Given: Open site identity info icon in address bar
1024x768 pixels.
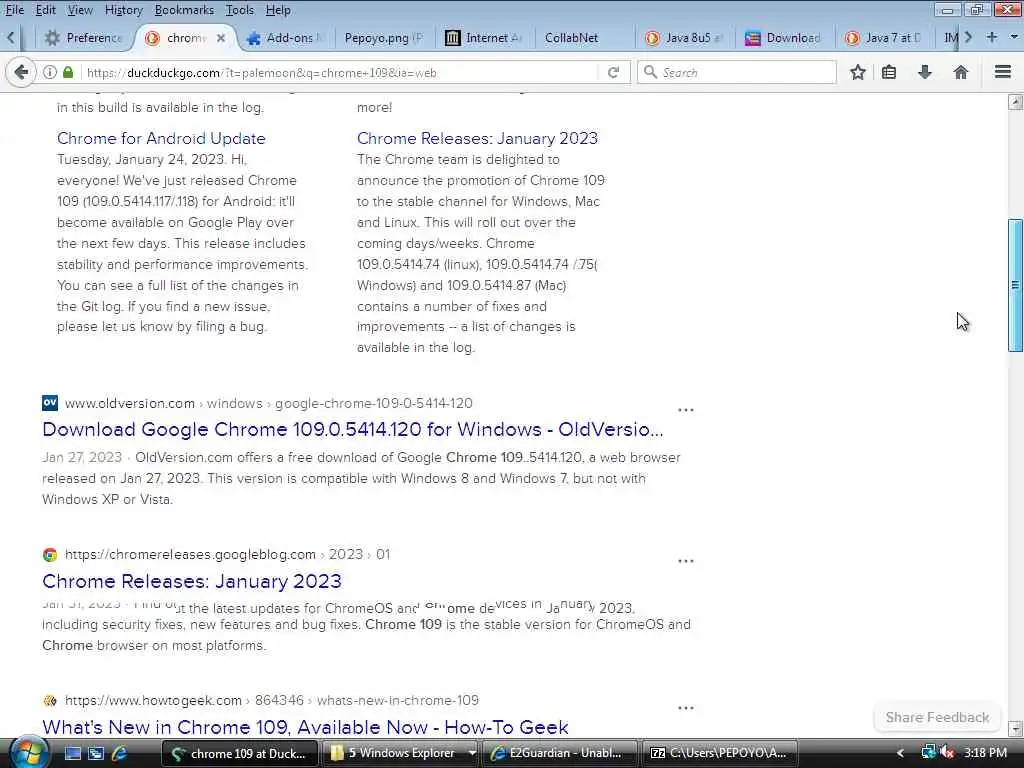Looking at the screenshot, I should coord(50,72).
